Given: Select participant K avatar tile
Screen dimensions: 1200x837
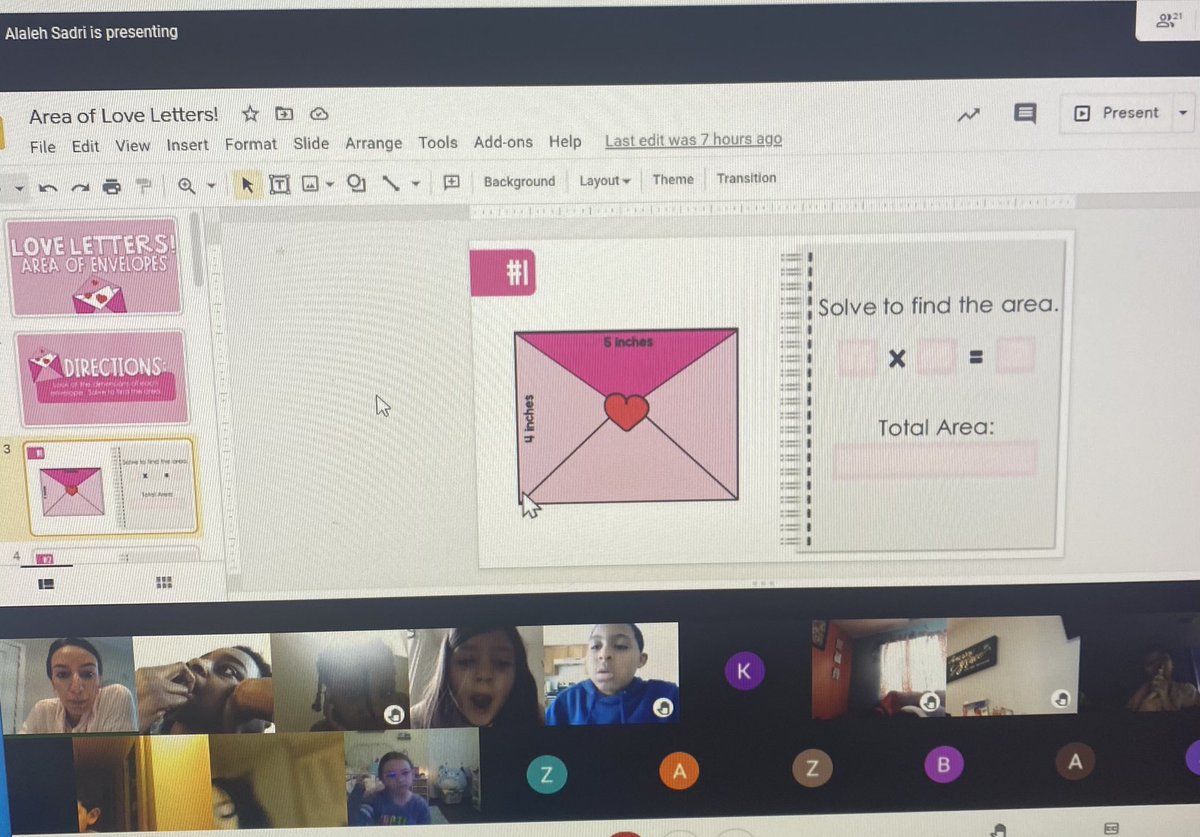Looking at the screenshot, I should (742, 671).
